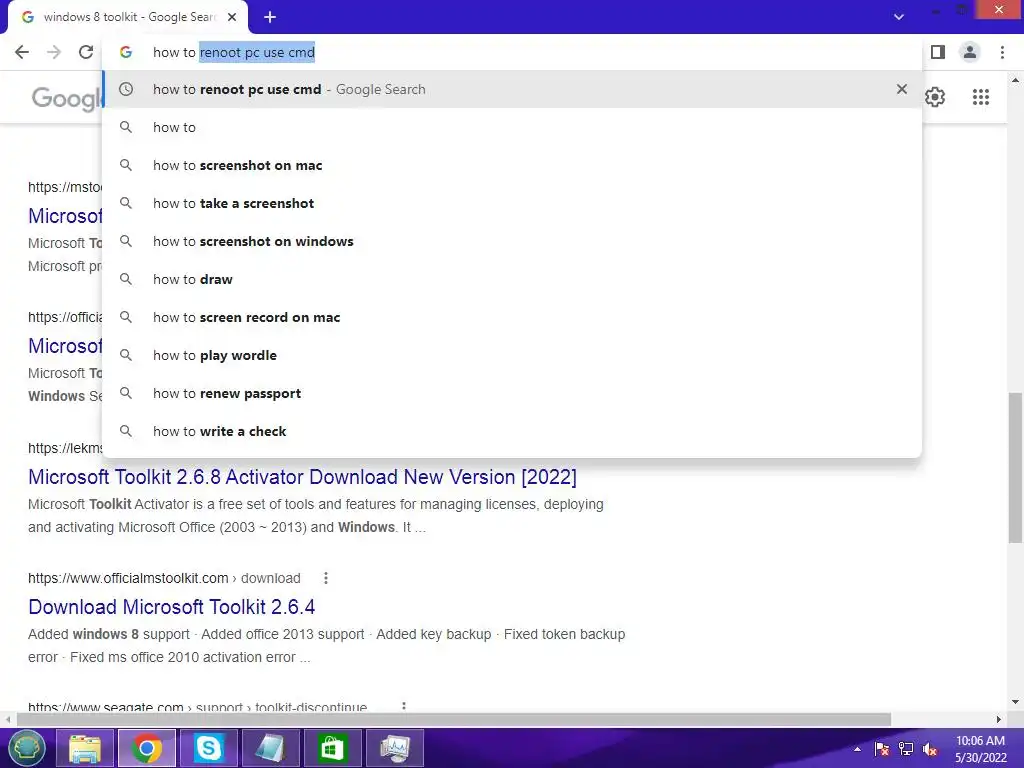Click the scroll up arrow
Screen dimensions: 1024x768
point(1015,81)
